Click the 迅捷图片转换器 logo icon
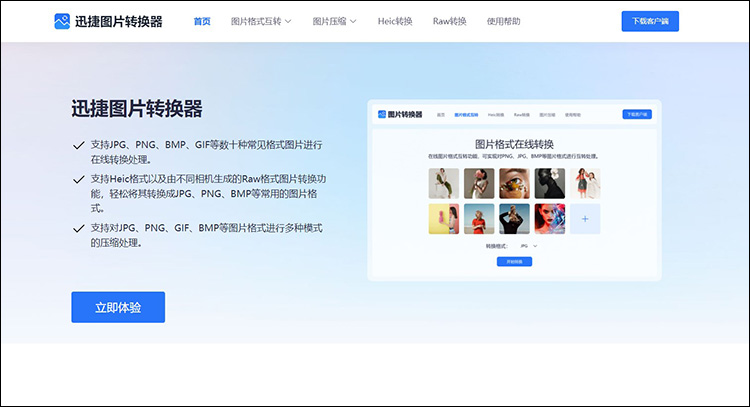750x407 pixels. [x=63, y=21]
